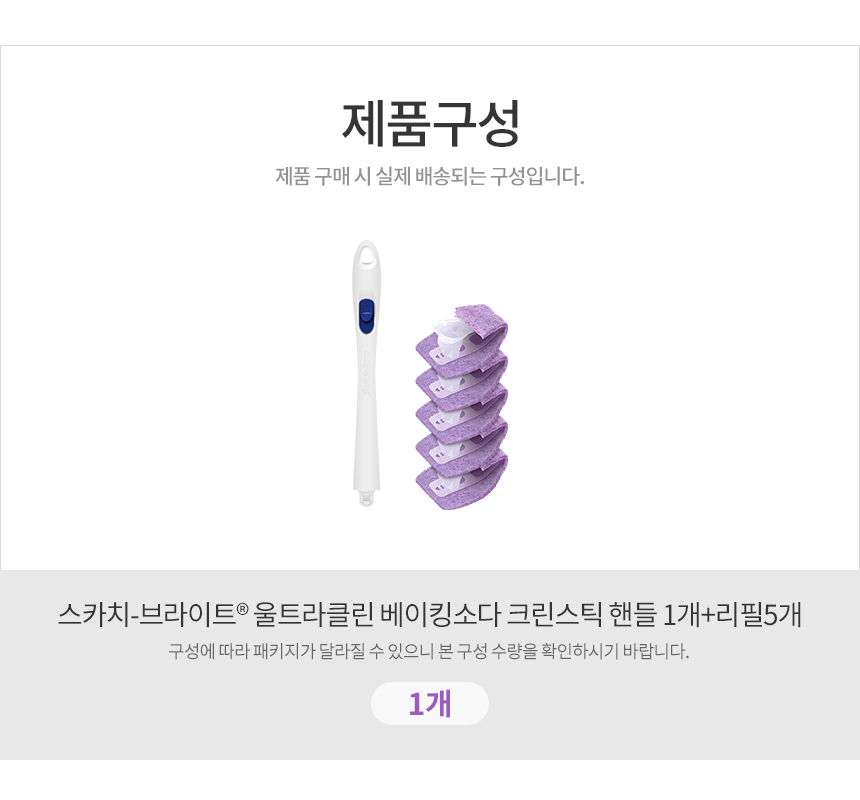Click the subtitle 제품 구매 시 실제 배송되는 구성입니다

tap(430, 177)
